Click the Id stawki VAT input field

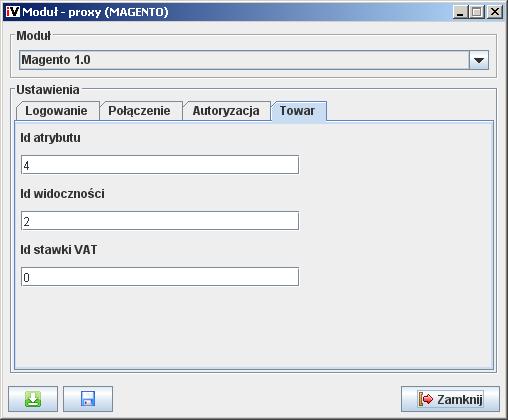[160, 277]
